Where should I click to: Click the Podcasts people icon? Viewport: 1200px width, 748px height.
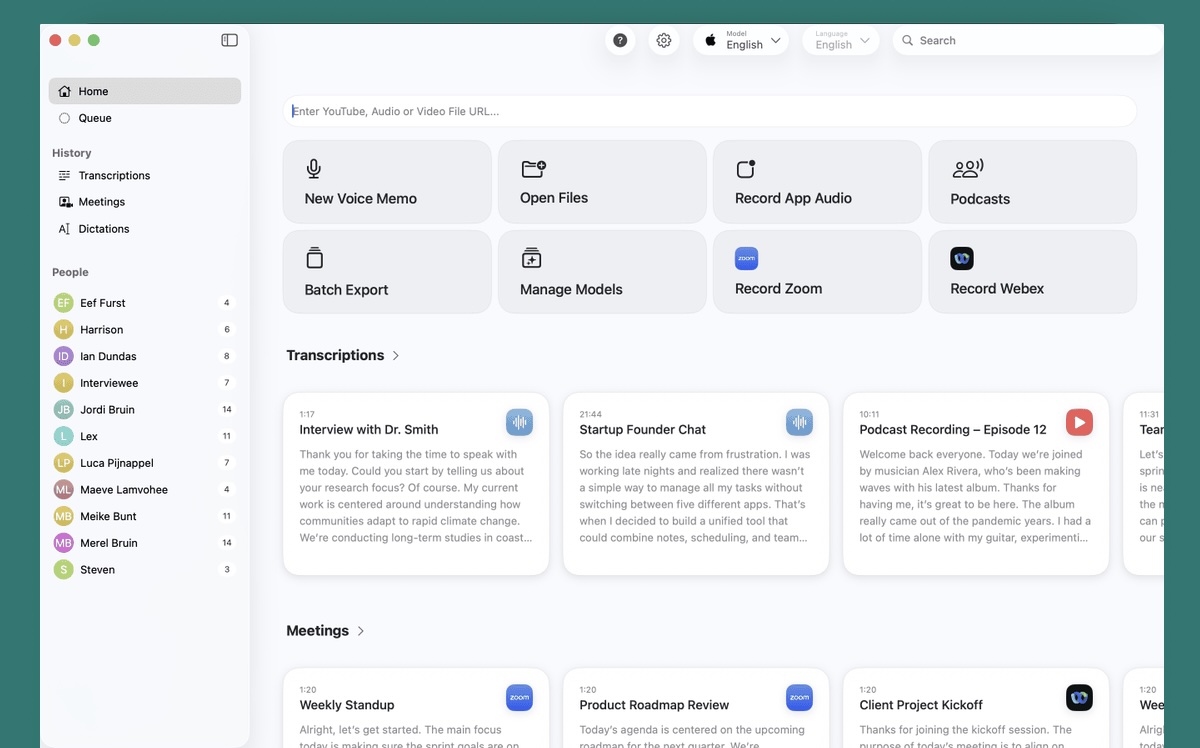tap(967, 169)
